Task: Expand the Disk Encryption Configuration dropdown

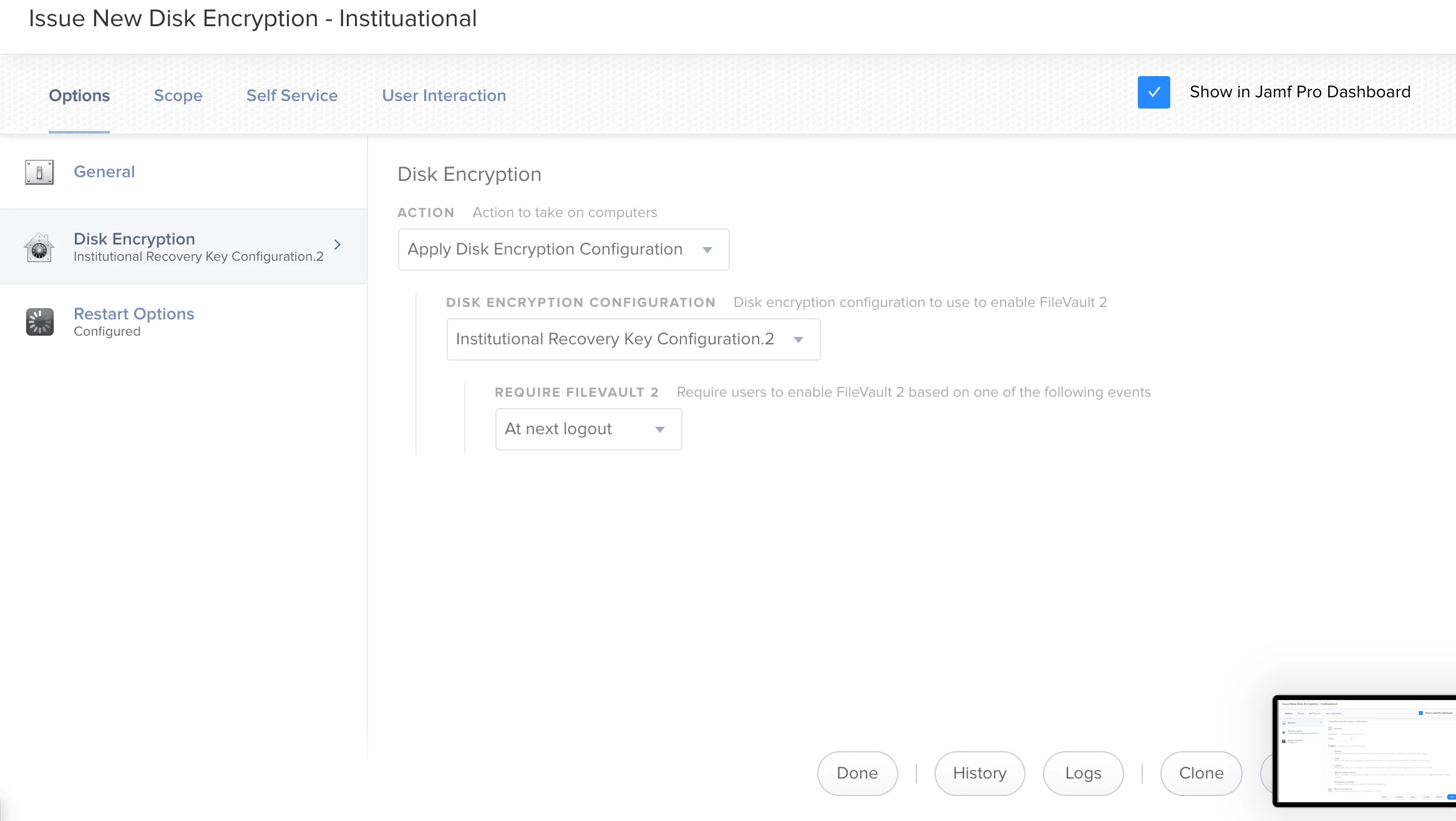Action: 633,339
